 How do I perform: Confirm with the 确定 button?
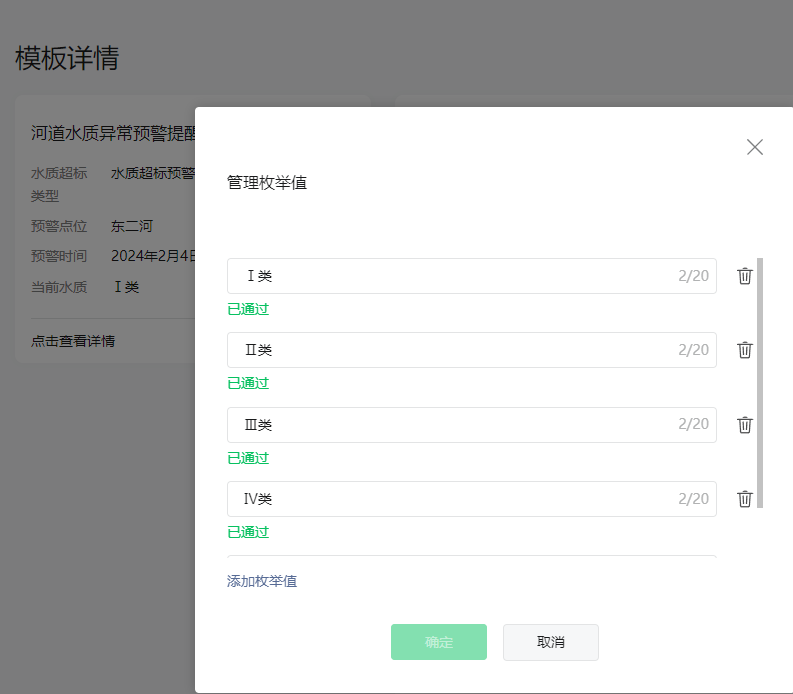[x=439, y=642]
